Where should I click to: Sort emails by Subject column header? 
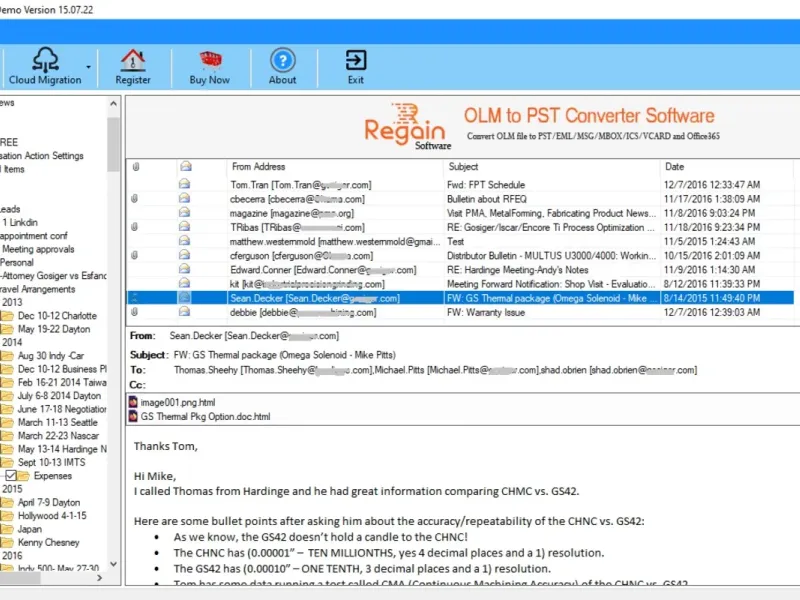(463, 166)
